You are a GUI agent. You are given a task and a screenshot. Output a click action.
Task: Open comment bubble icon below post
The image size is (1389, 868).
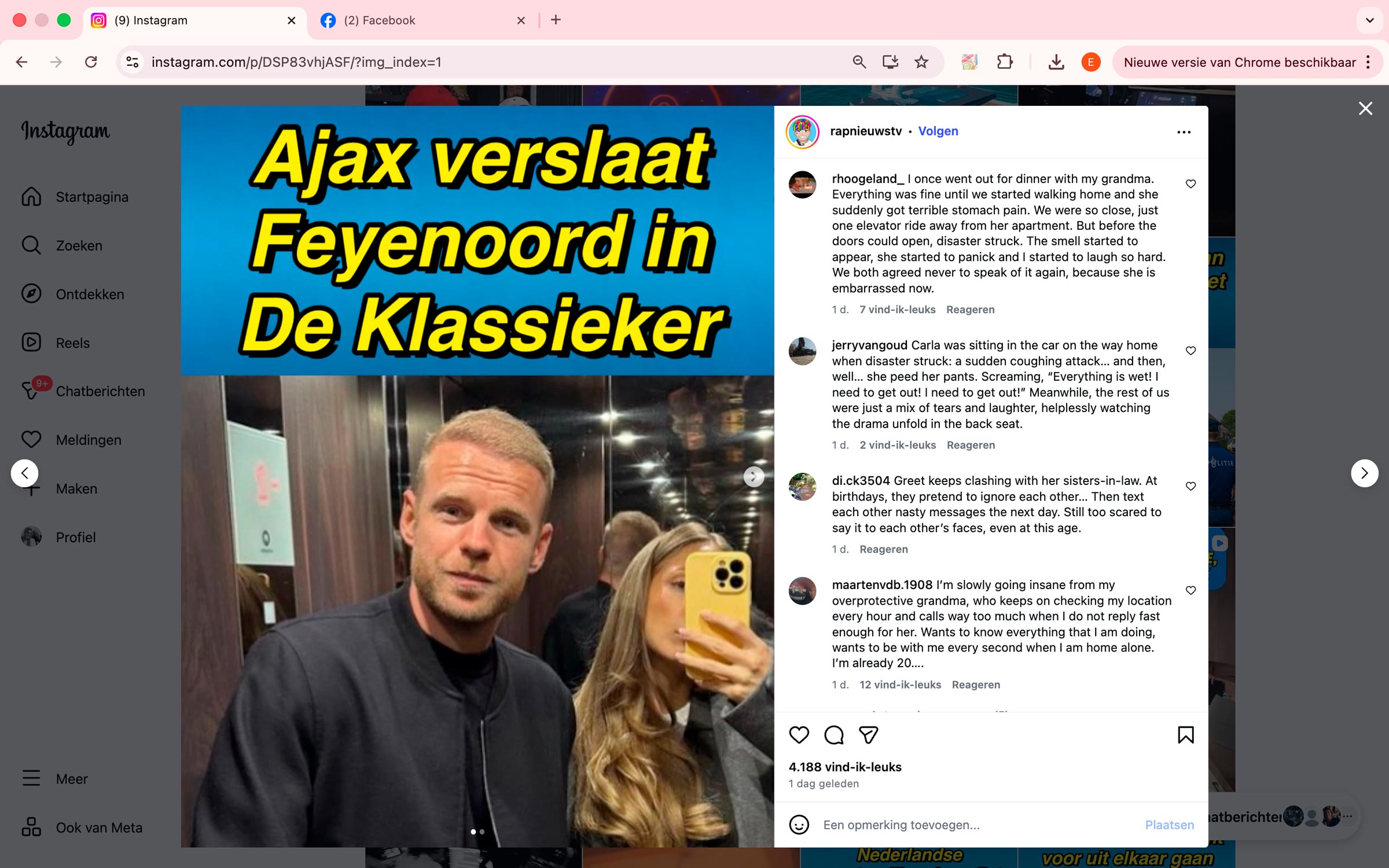point(833,735)
